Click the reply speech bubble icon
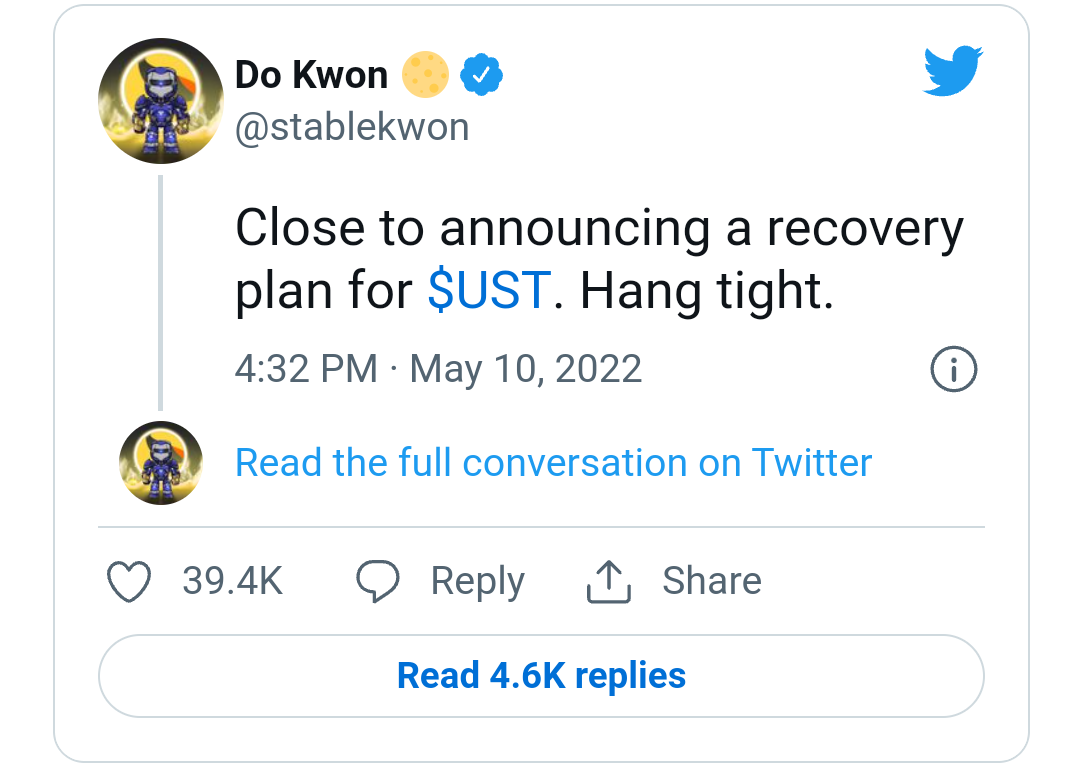The width and height of the screenshot is (1080, 768). pos(377,581)
